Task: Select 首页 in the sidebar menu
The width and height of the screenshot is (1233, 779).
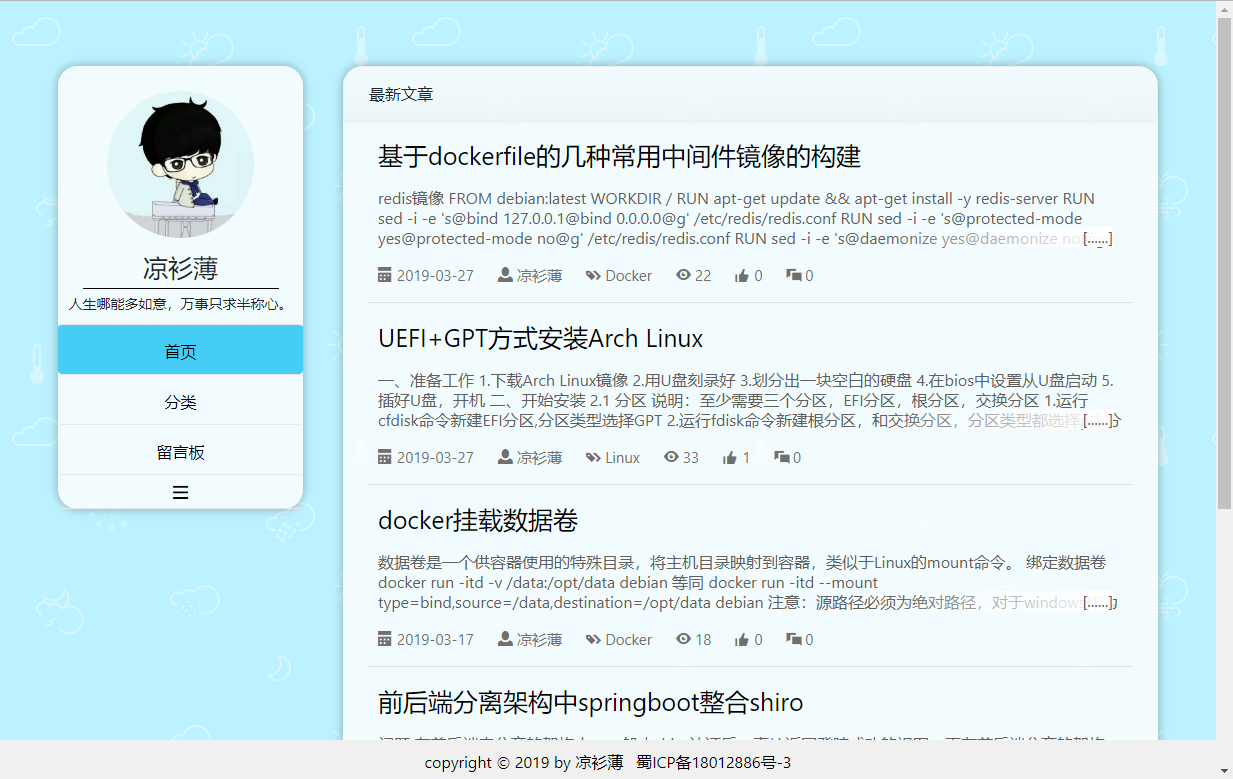Action: pyautogui.click(x=180, y=351)
